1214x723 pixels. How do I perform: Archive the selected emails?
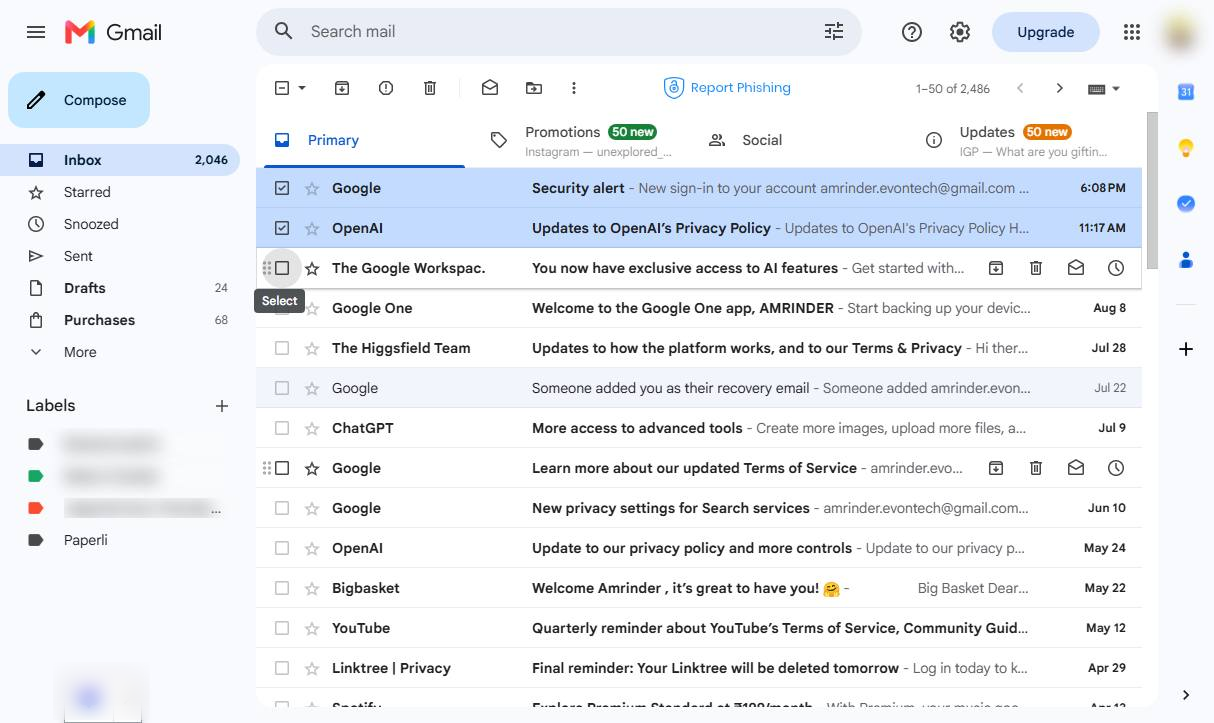pyautogui.click(x=342, y=88)
